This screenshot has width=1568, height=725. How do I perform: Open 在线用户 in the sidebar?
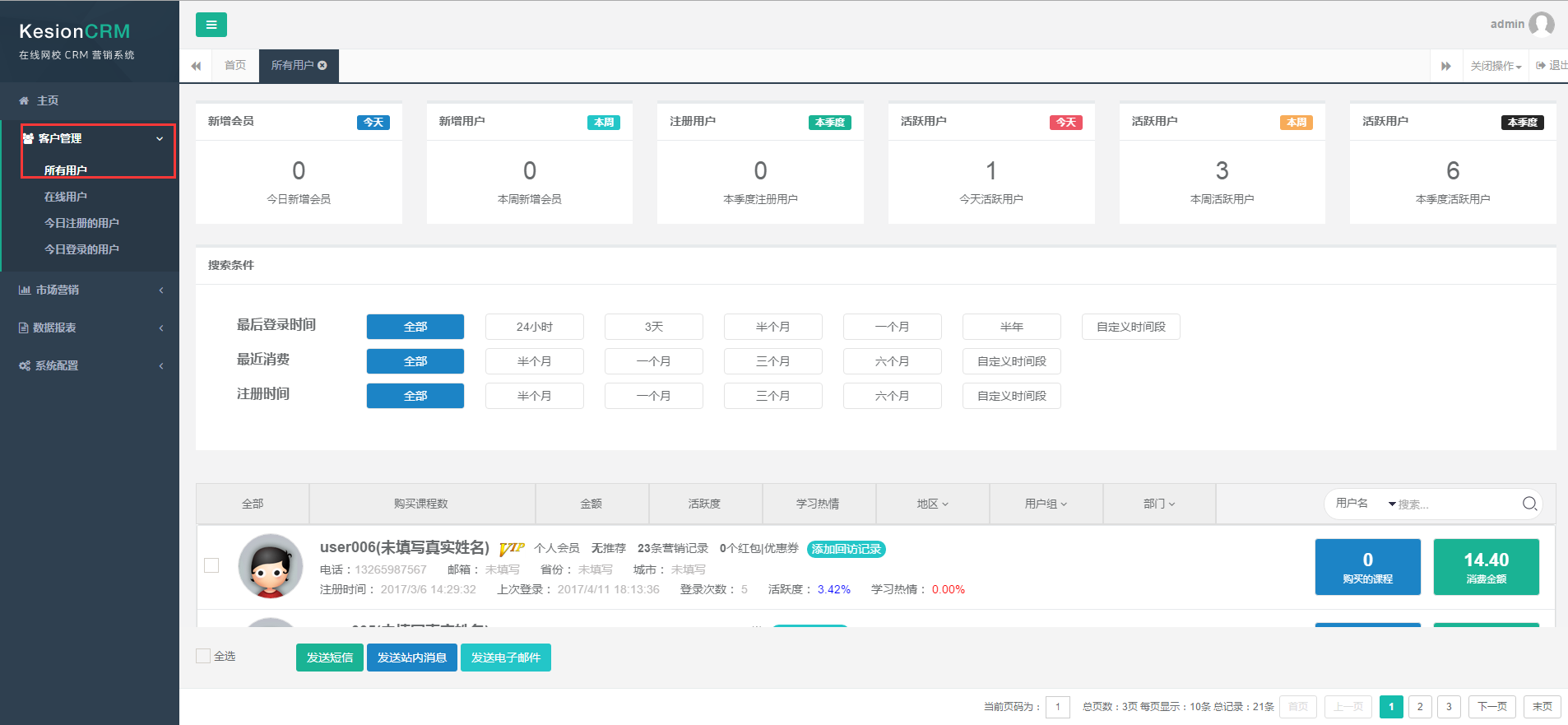tap(66, 197)
